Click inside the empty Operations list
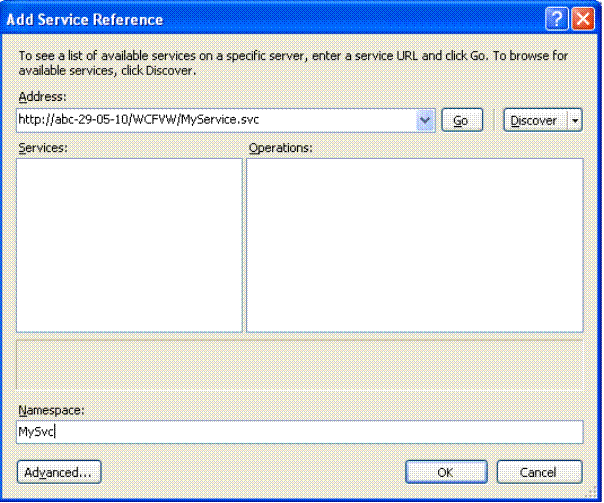 pos(415,245)
